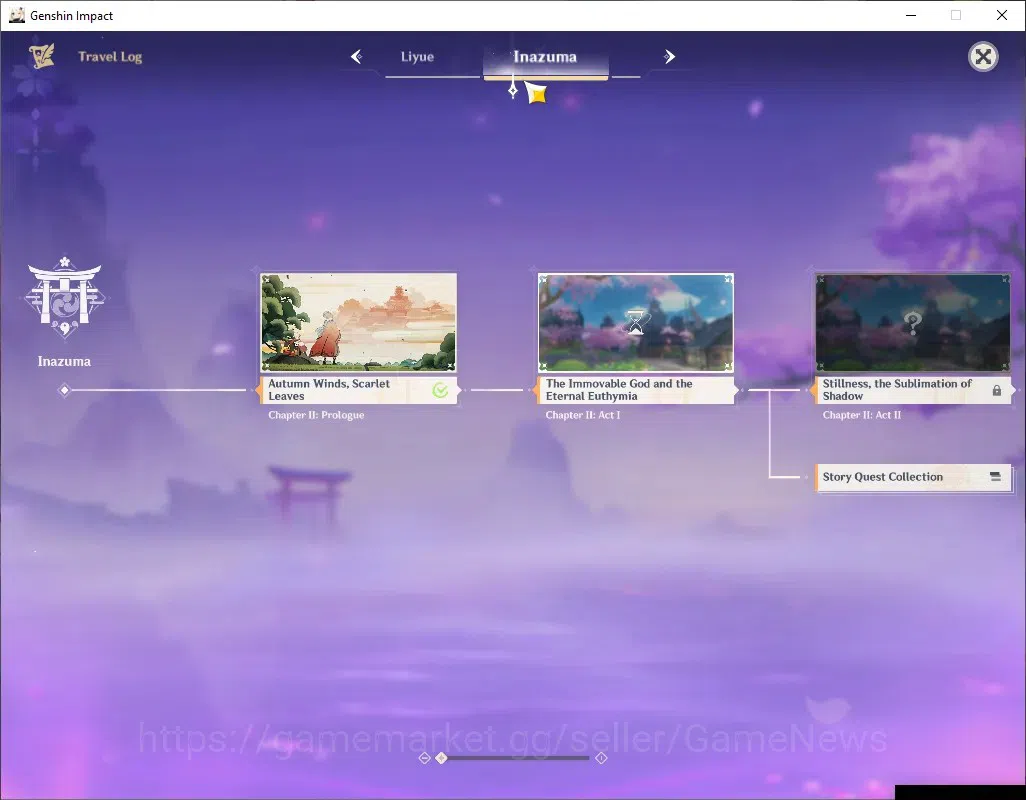Click the hourglass icon on Act I thumbnail
1026x800 pixels.
pyautogui.click(x=635, y=322)
